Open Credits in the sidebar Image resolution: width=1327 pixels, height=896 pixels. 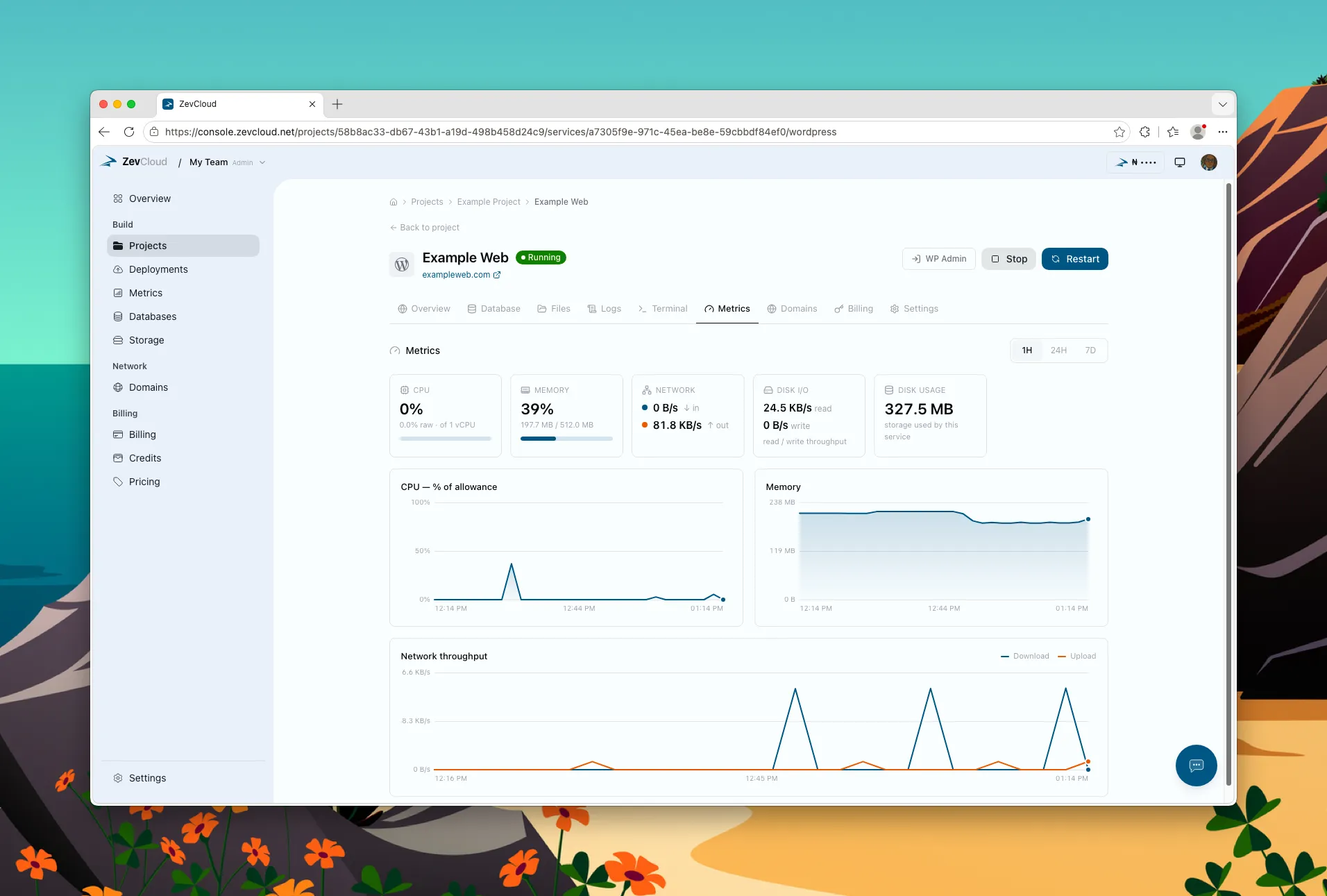point(183,458)
